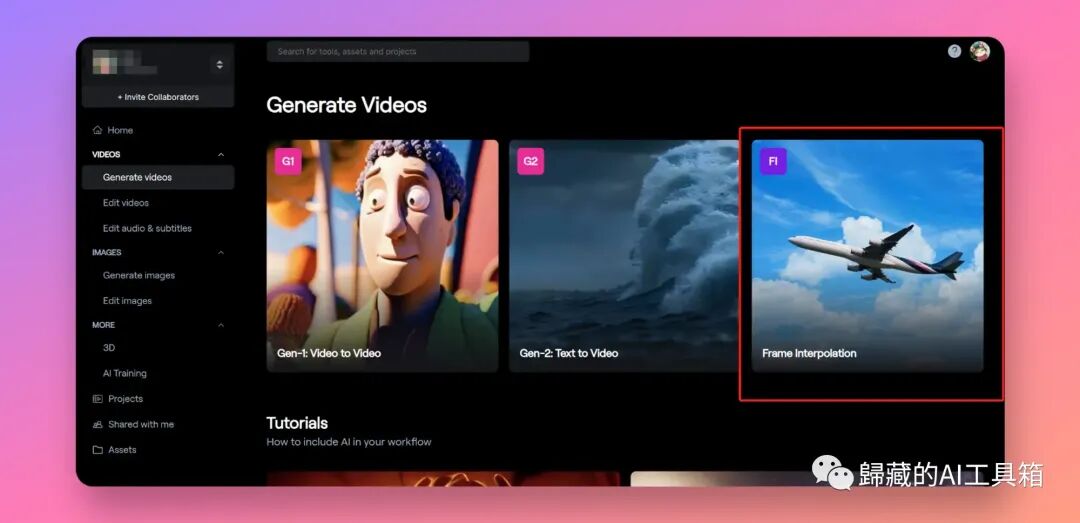Go to Home label in sidebar

point(120,130)
